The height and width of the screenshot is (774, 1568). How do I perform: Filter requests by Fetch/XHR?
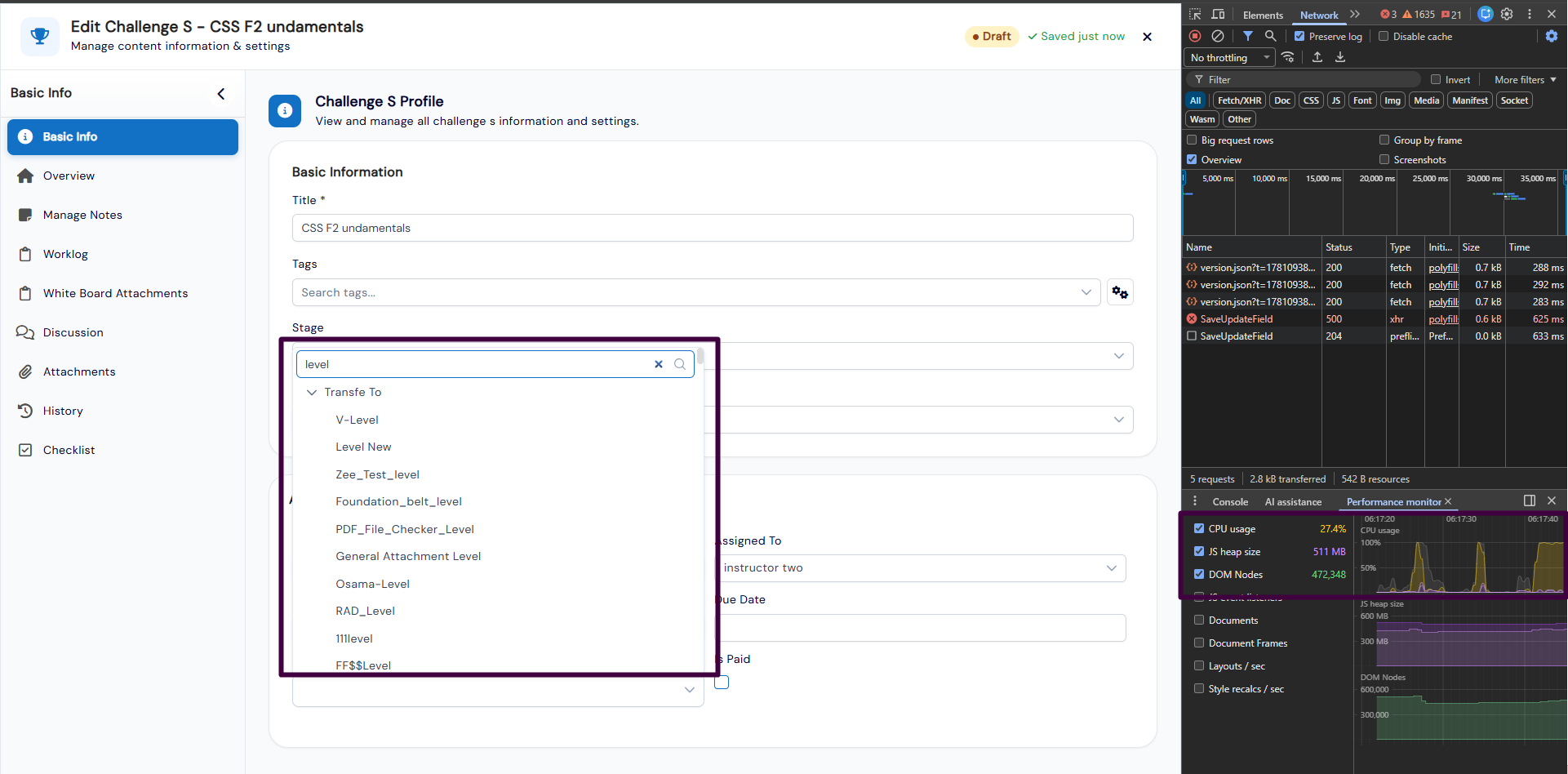(1239, 100)
